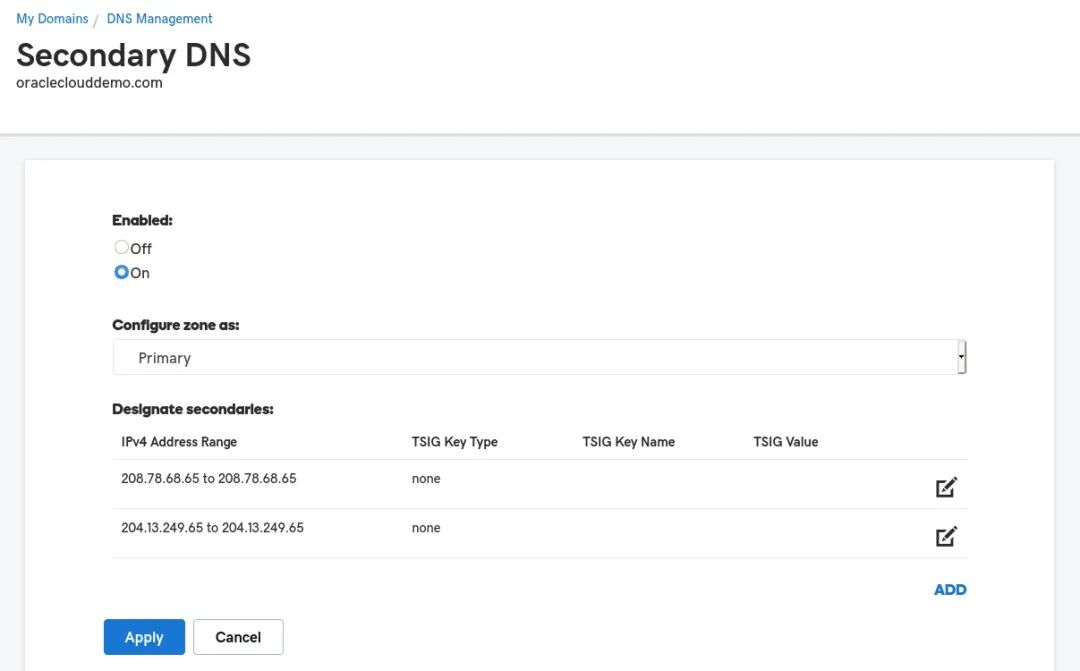Select the Off radio button
This screenshot has width=1080, height=671.
coord(122,247)
